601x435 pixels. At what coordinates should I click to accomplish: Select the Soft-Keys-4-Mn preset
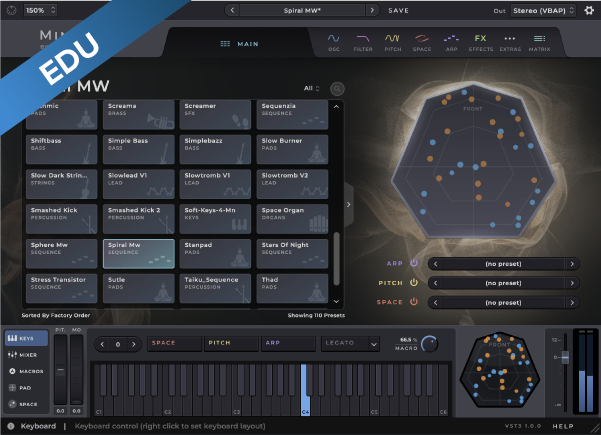click(215, 219)
